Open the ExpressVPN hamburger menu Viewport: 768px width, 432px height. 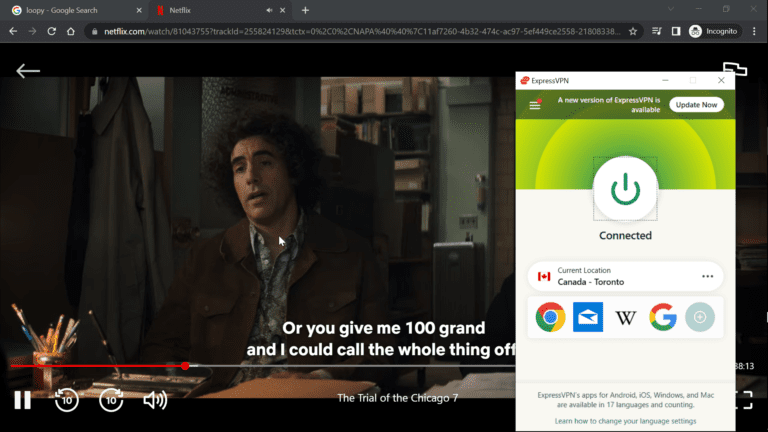pyautogui.click(x=534, y=105)
